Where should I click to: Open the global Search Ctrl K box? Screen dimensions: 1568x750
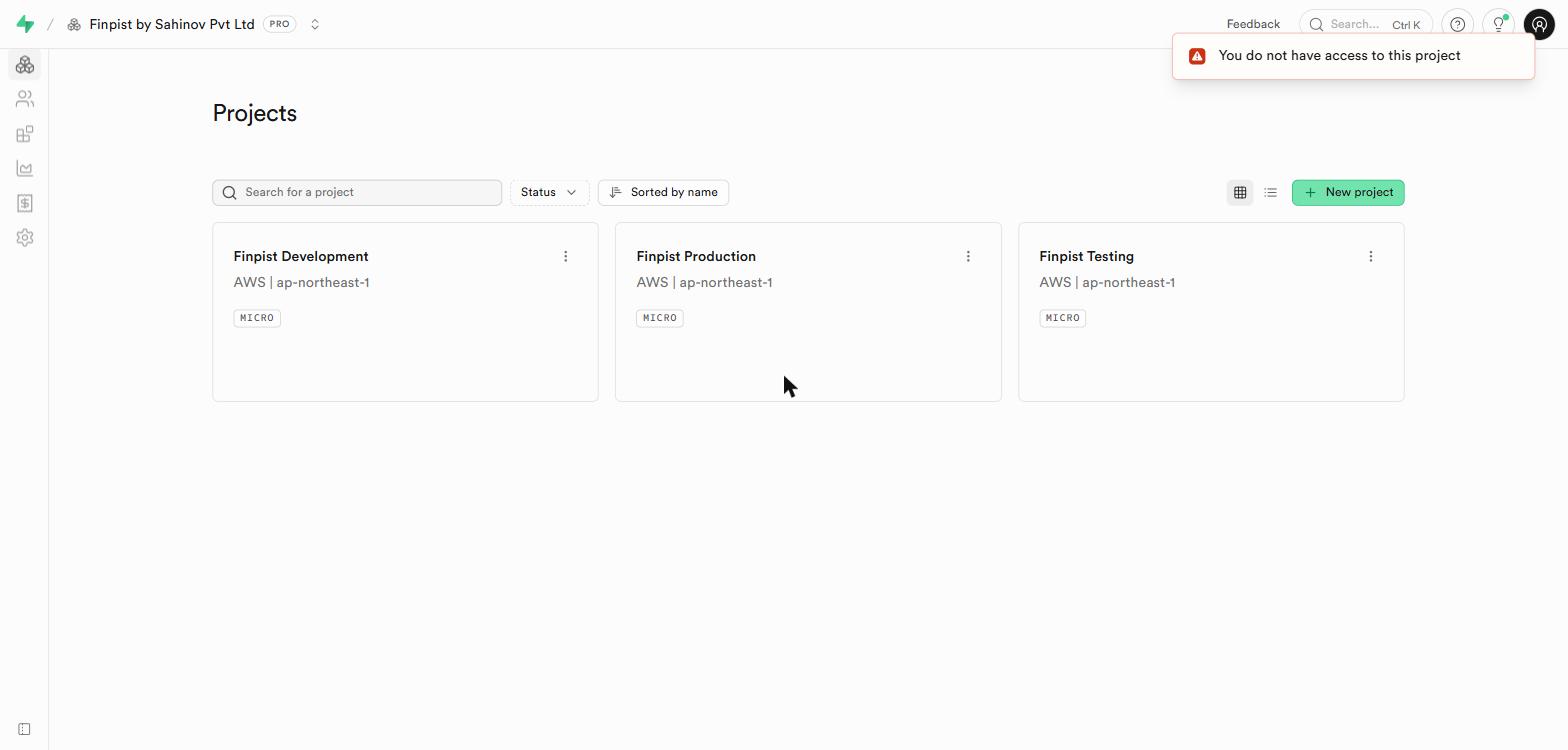[1366, 24]
